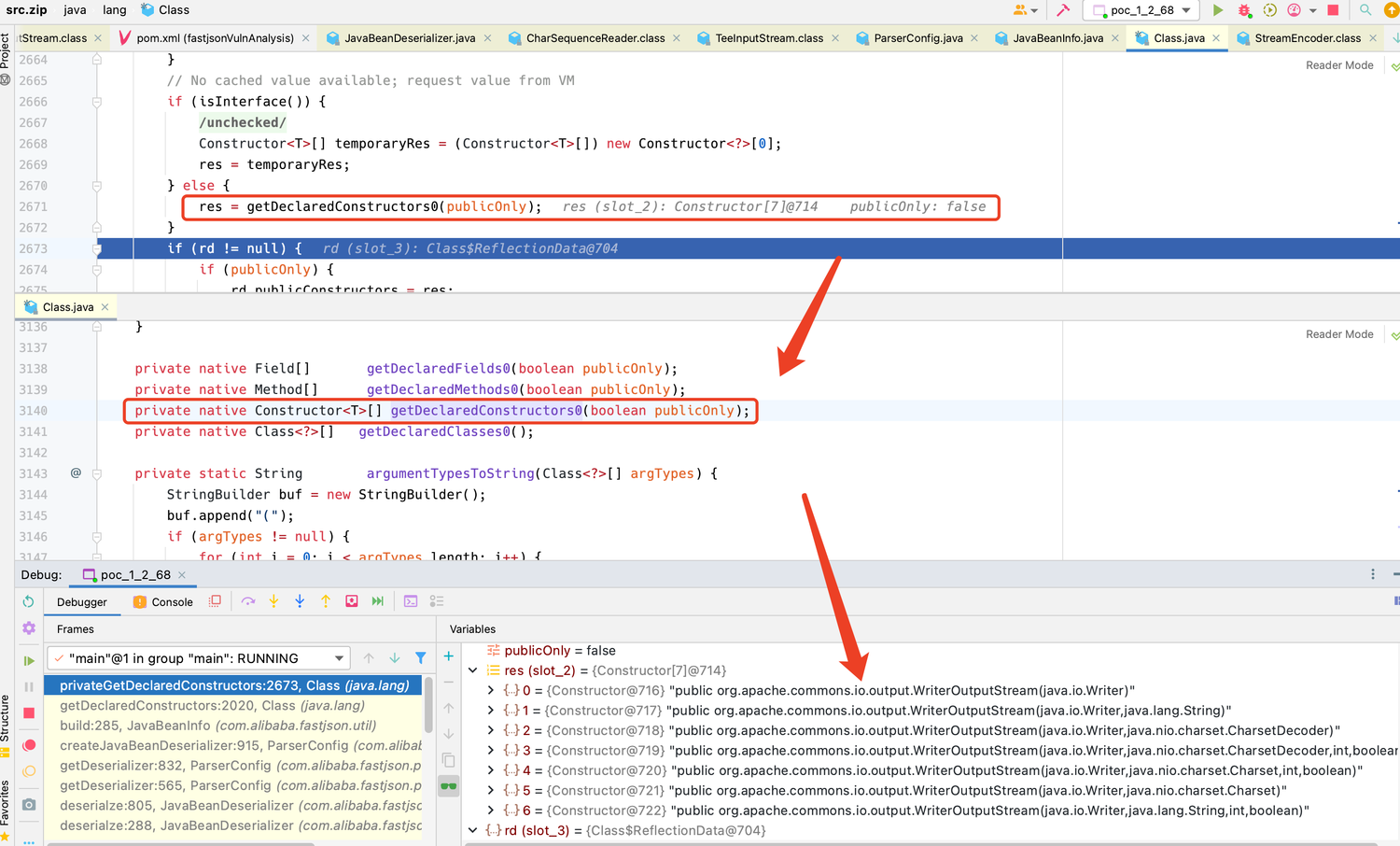Click the Step Out debugger icon
This screenshot has width=1400, height=846.
[x=326, y=601]
